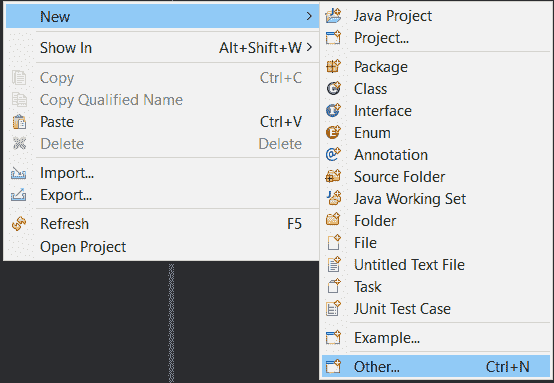
Task: Click the Source Folder icon
Action: click(333, 176)
